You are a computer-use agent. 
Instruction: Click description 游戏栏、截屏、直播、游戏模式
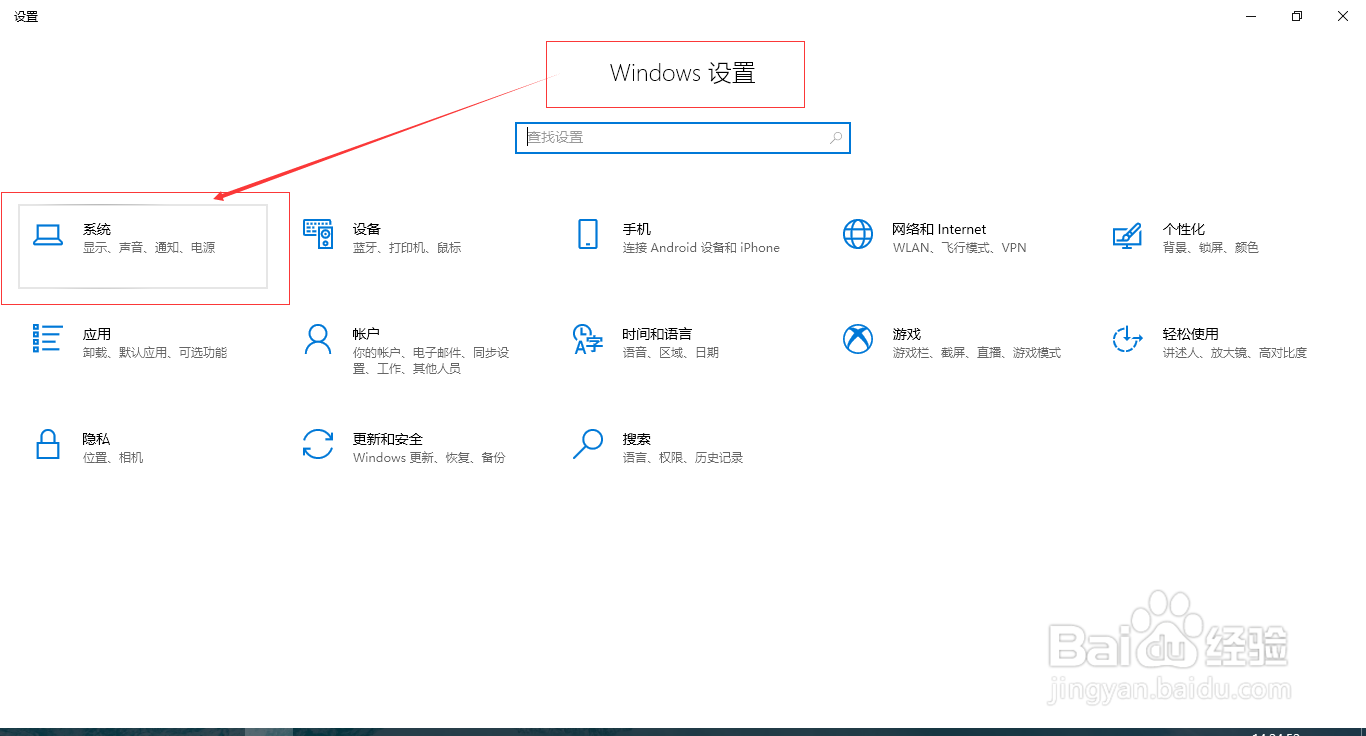(x=977, y=353)
